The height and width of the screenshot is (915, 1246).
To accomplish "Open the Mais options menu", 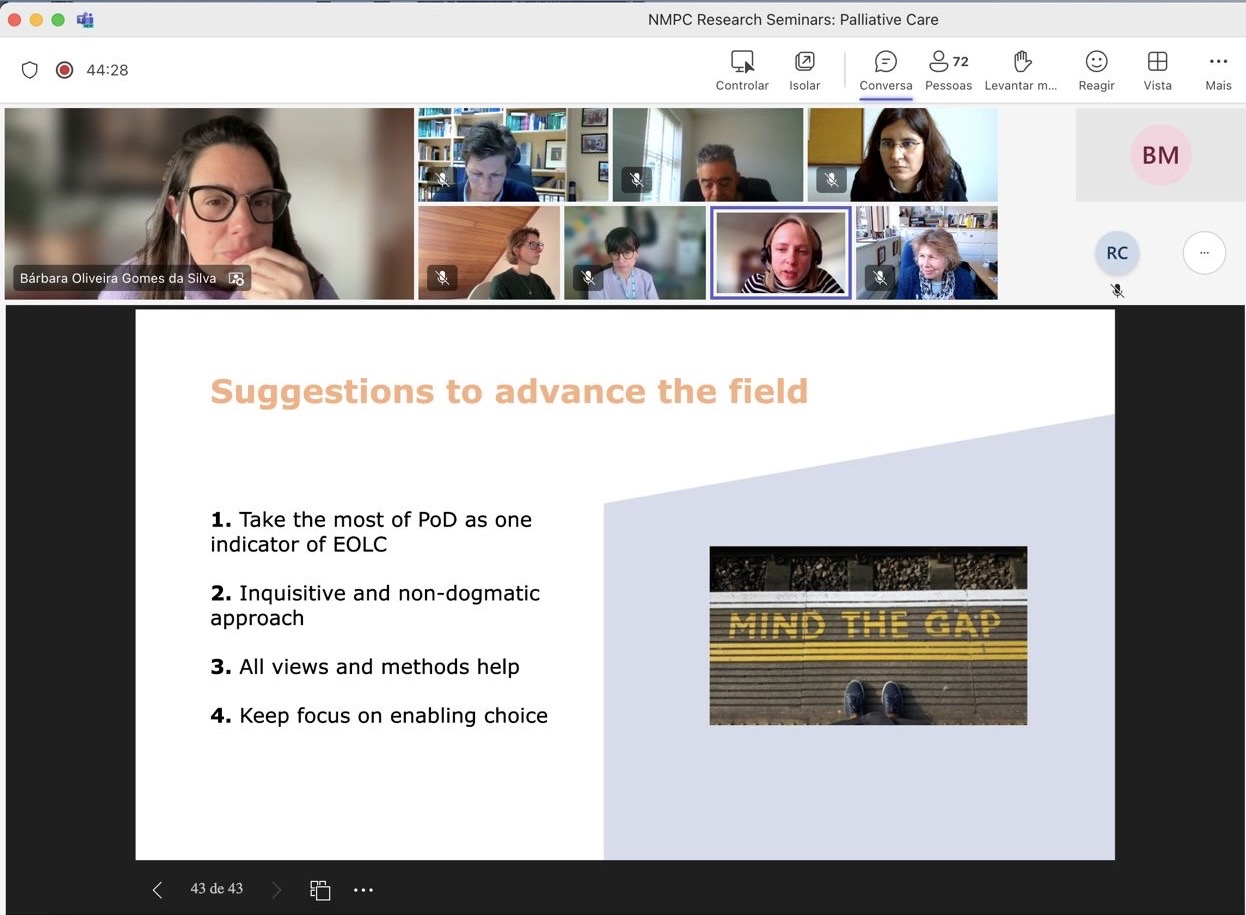I will [1218, 62].
